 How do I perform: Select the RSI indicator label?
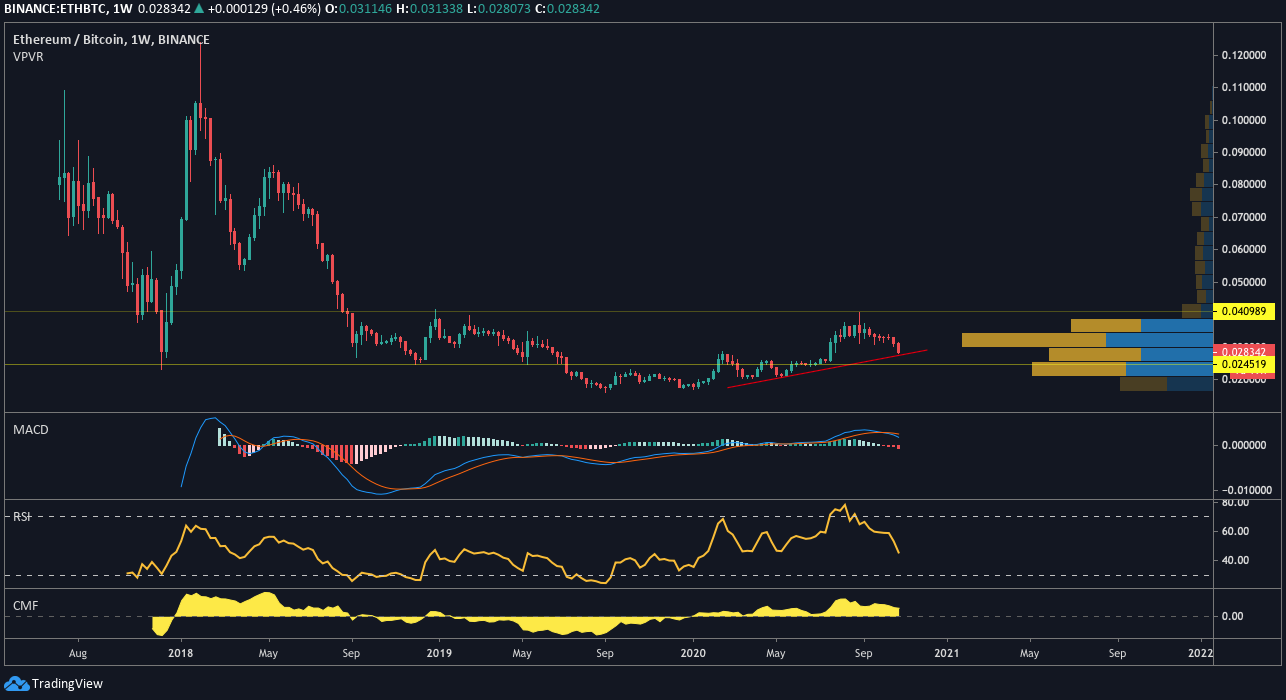click(x=21, y=516)
